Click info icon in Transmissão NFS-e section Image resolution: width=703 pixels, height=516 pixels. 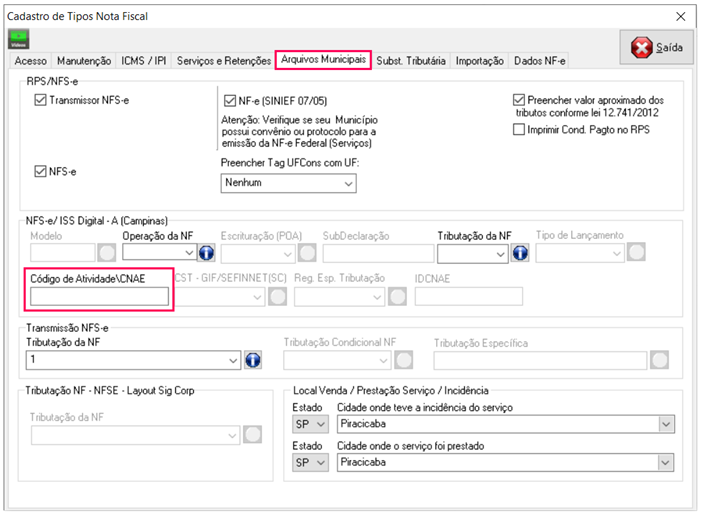coord(253,360)
